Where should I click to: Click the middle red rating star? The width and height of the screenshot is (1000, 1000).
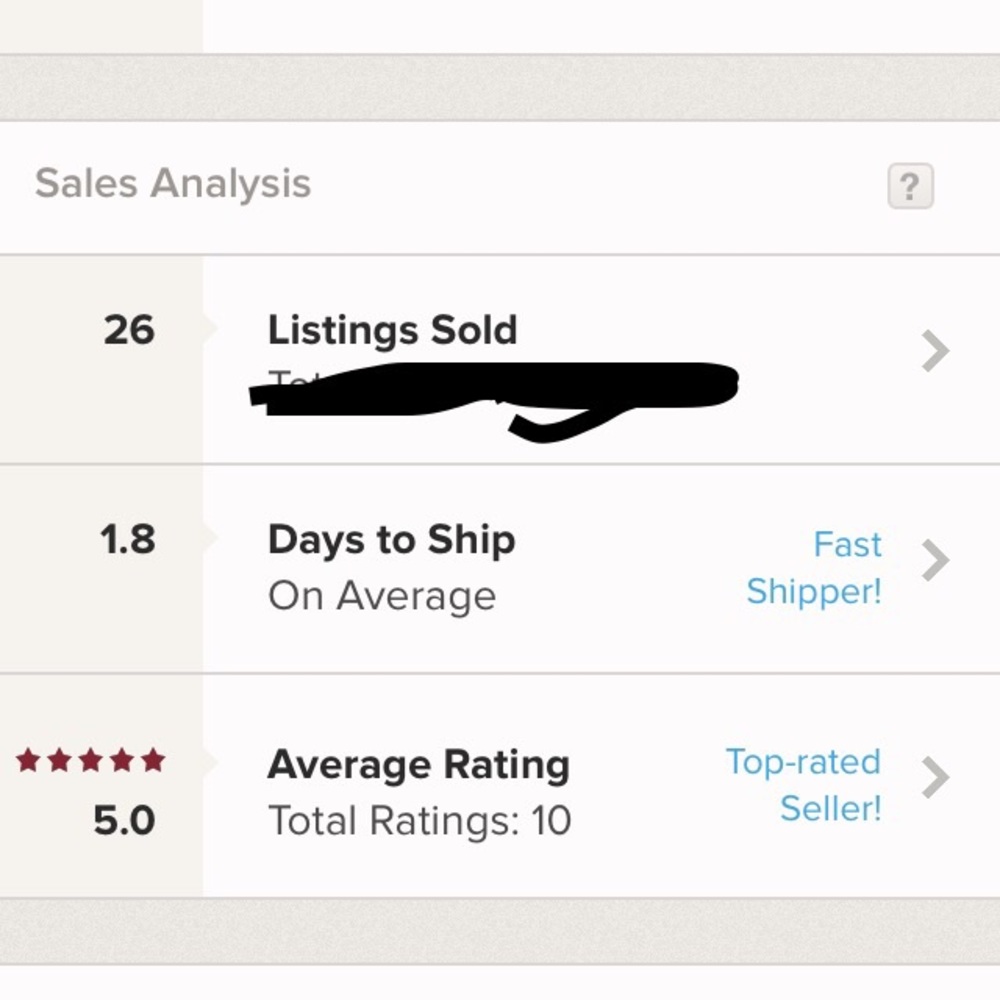(91, 761)
